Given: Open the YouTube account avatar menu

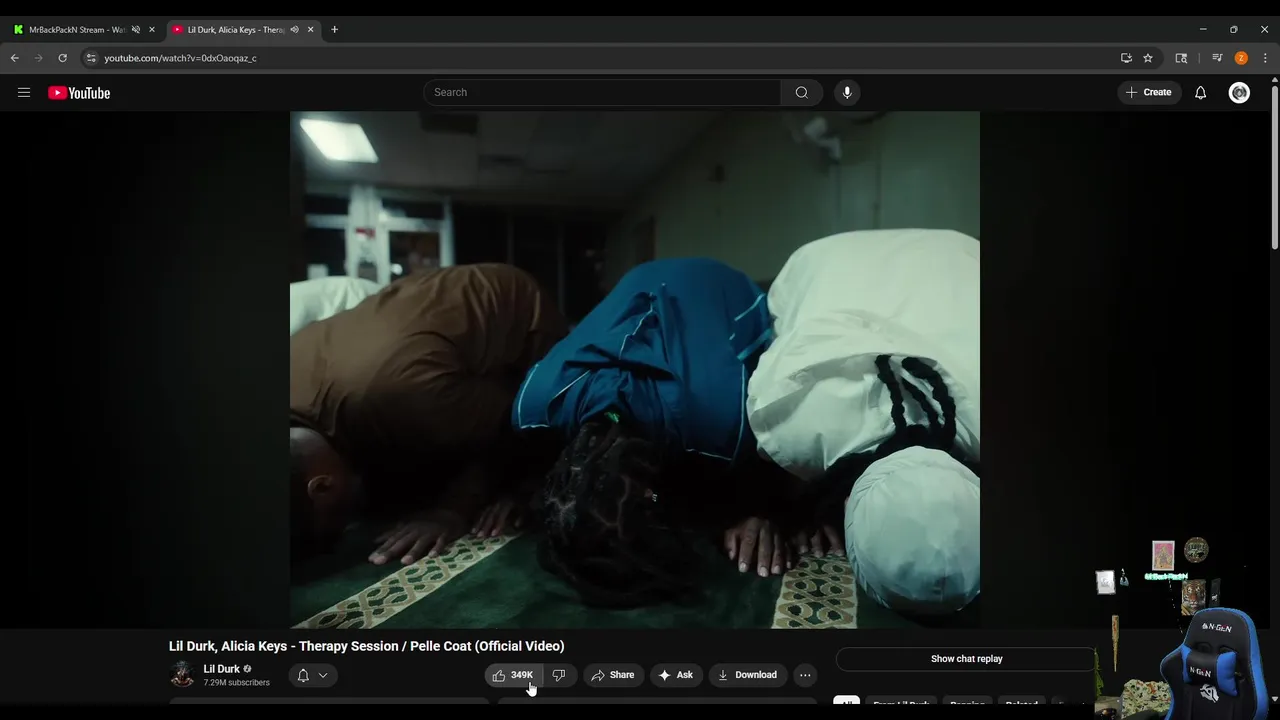Looking at the screenshot, I should [x=1239, y=93].
